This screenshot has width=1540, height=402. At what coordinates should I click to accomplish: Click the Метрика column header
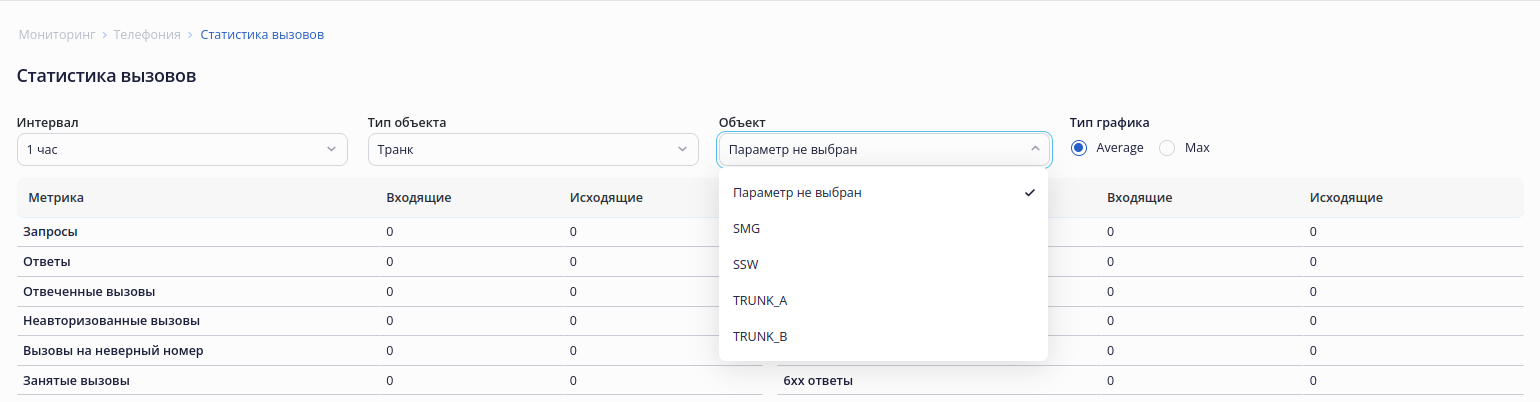56,198
